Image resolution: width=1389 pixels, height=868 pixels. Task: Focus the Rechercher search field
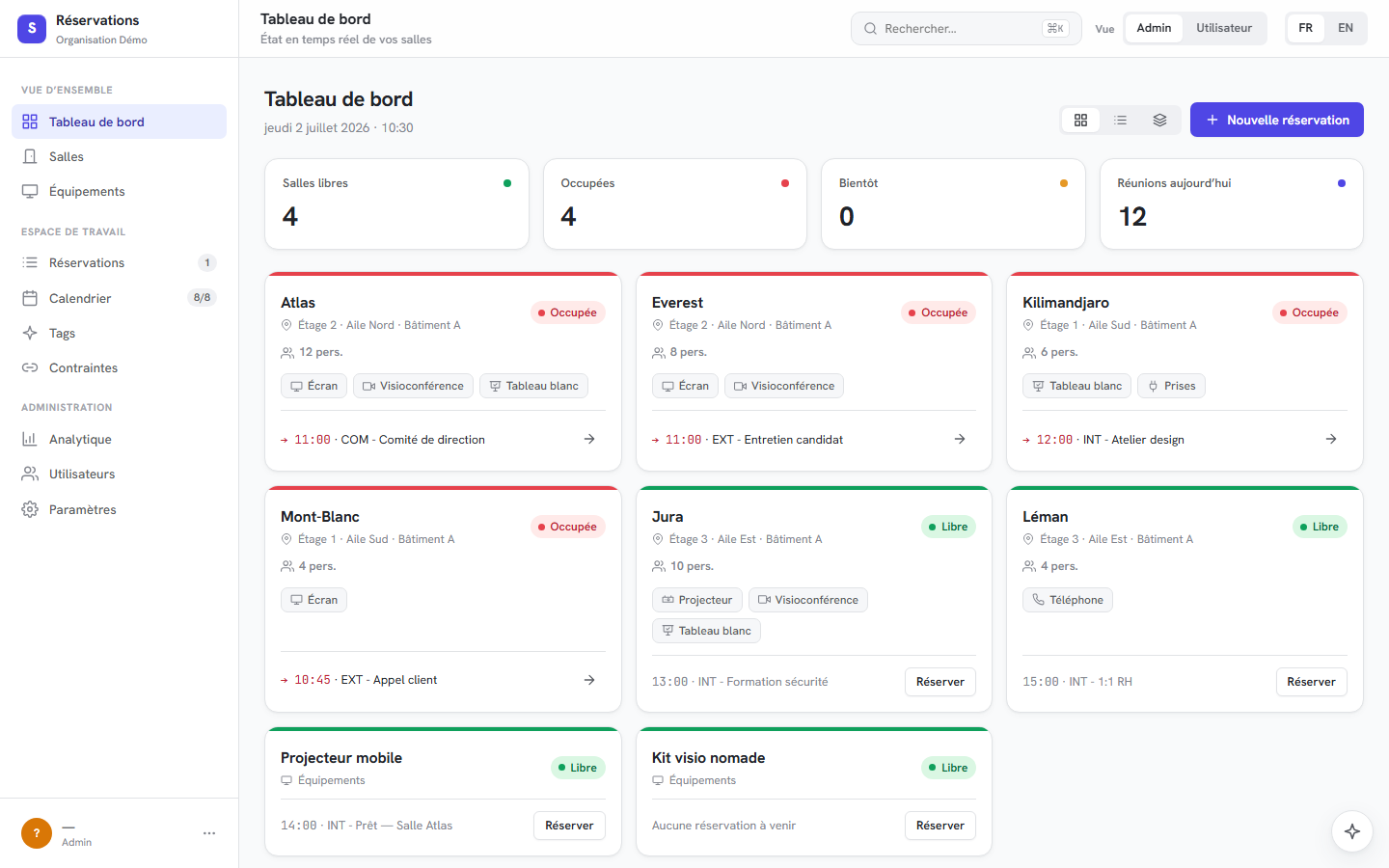click(x=967, y=28)
